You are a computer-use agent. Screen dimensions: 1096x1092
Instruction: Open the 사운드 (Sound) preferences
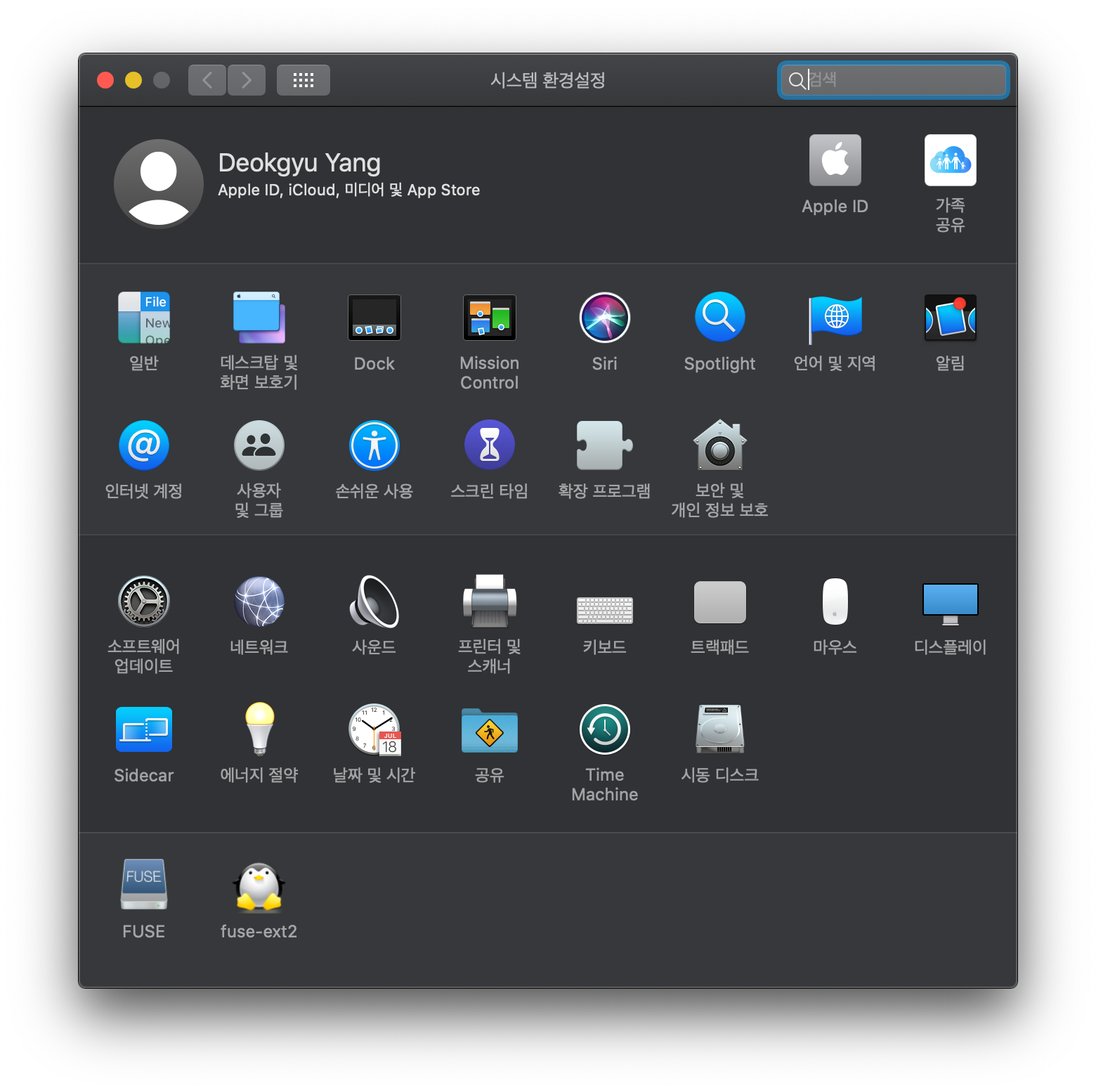[x=374, y=602]
